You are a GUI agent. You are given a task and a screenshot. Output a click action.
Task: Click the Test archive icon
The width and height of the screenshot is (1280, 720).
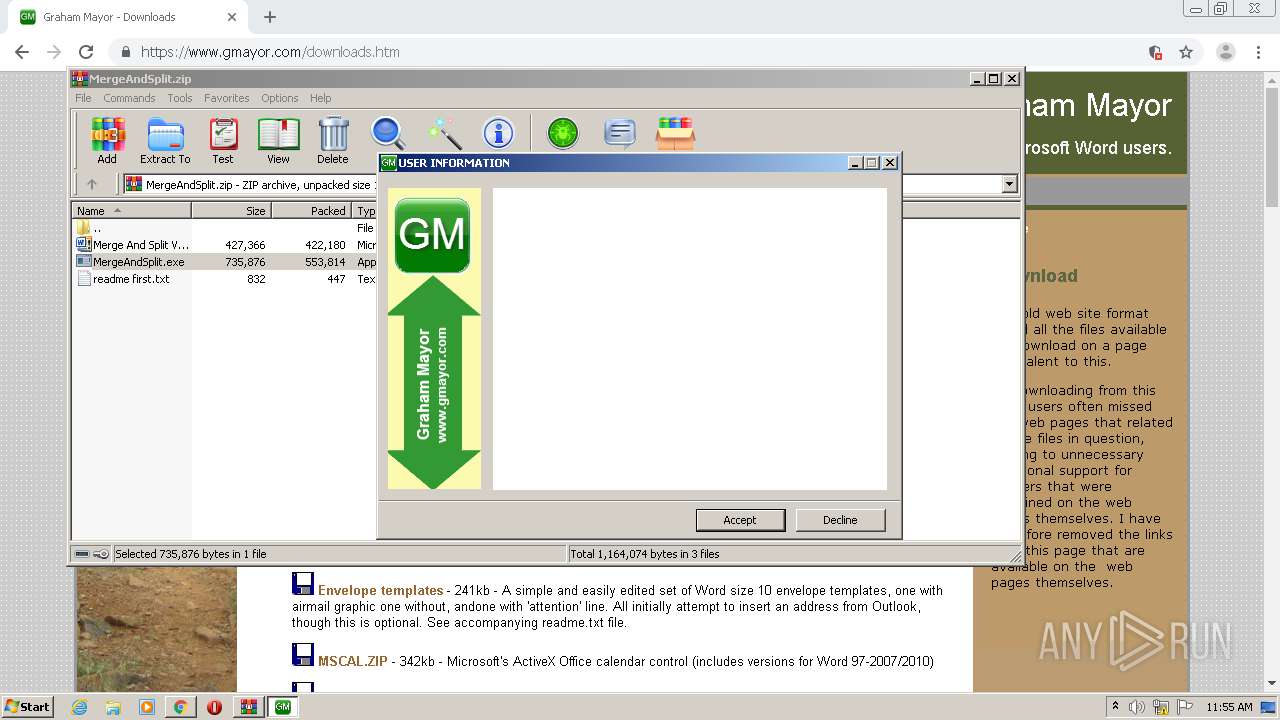click(223, 141)
